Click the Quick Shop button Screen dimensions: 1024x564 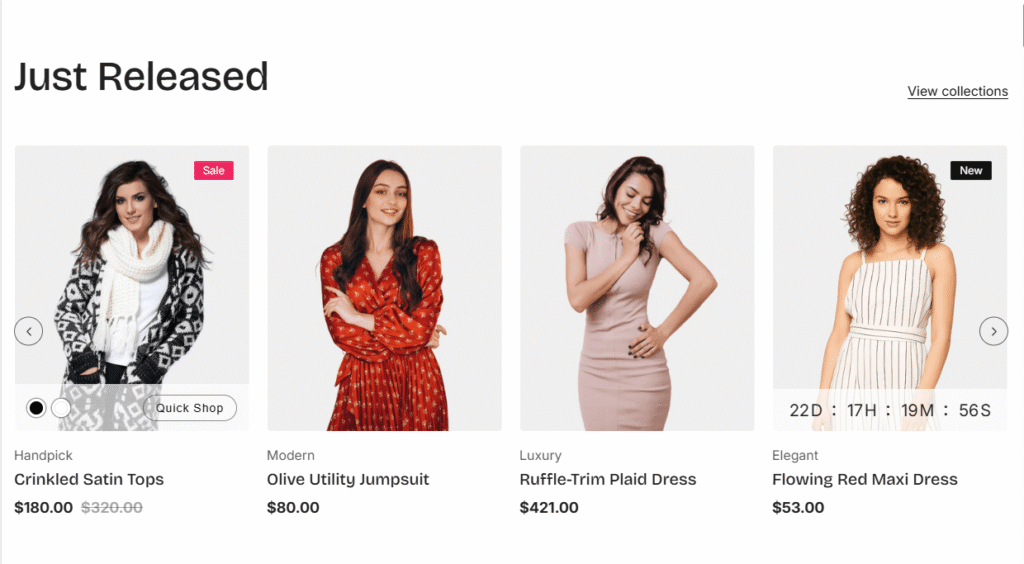[190, 408]
